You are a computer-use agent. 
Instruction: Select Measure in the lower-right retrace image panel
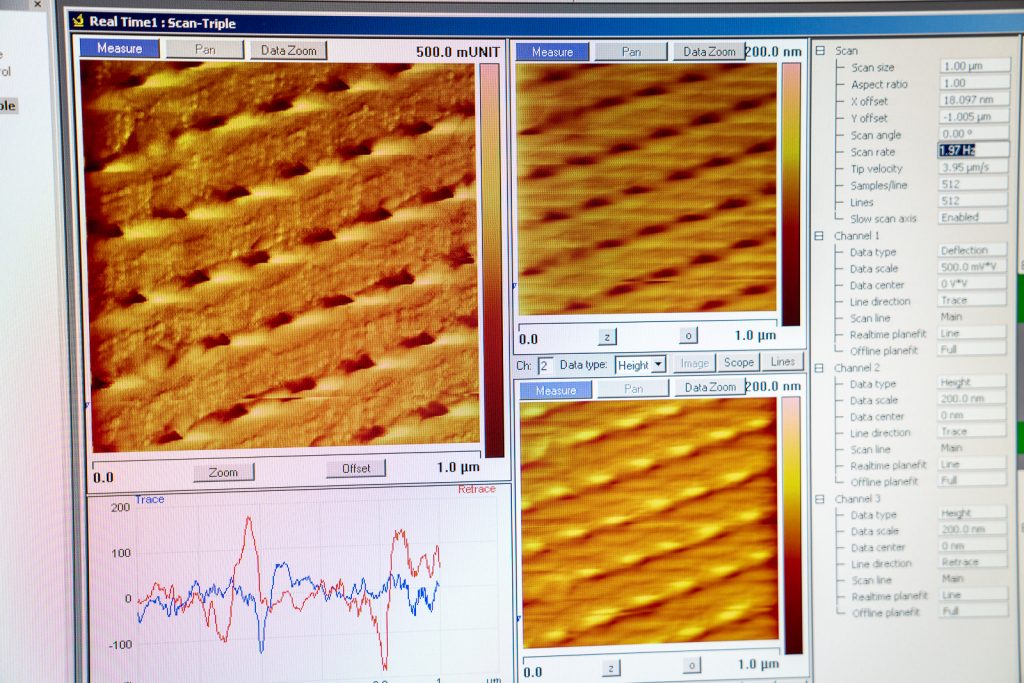(x=556, y=390)
